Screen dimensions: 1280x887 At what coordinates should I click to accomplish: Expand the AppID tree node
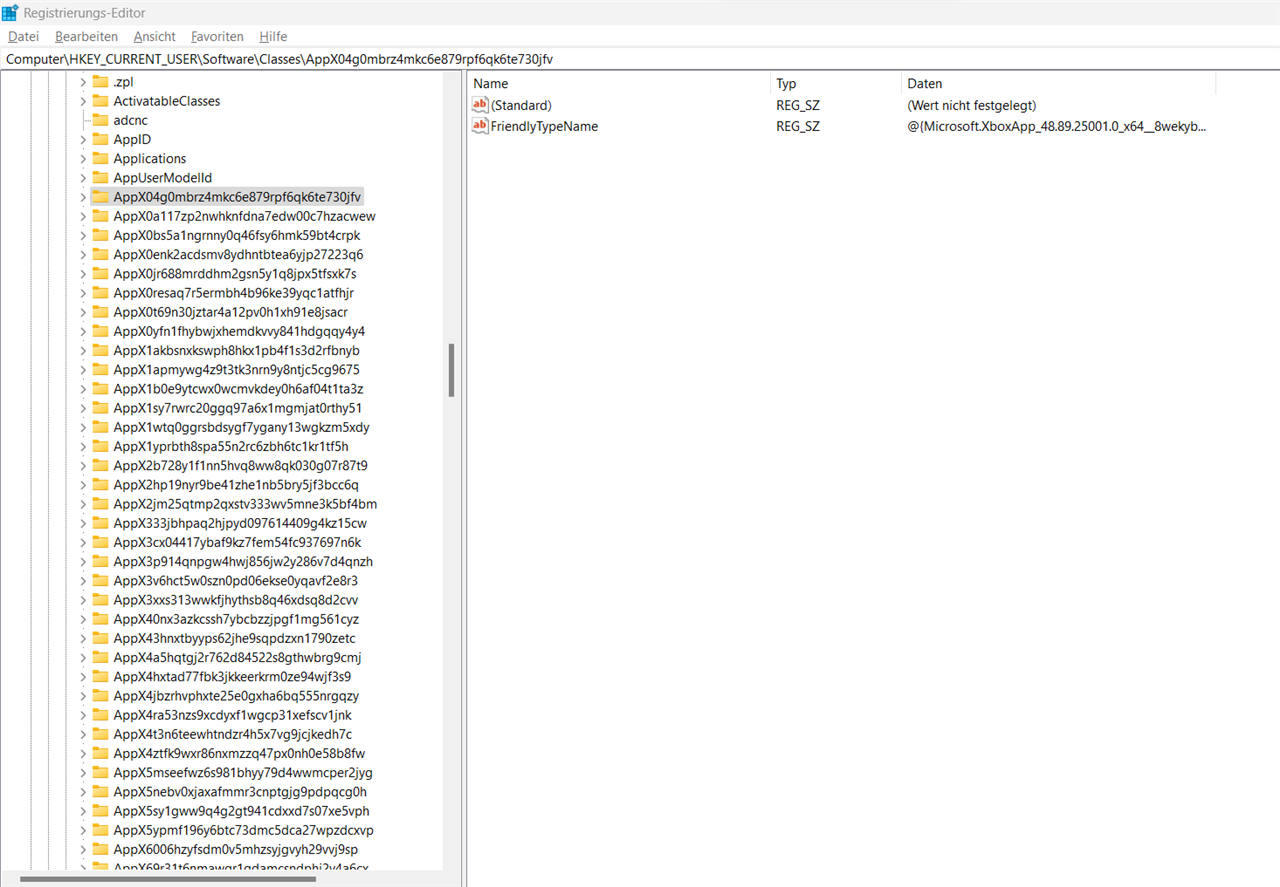tap(83, 140)
